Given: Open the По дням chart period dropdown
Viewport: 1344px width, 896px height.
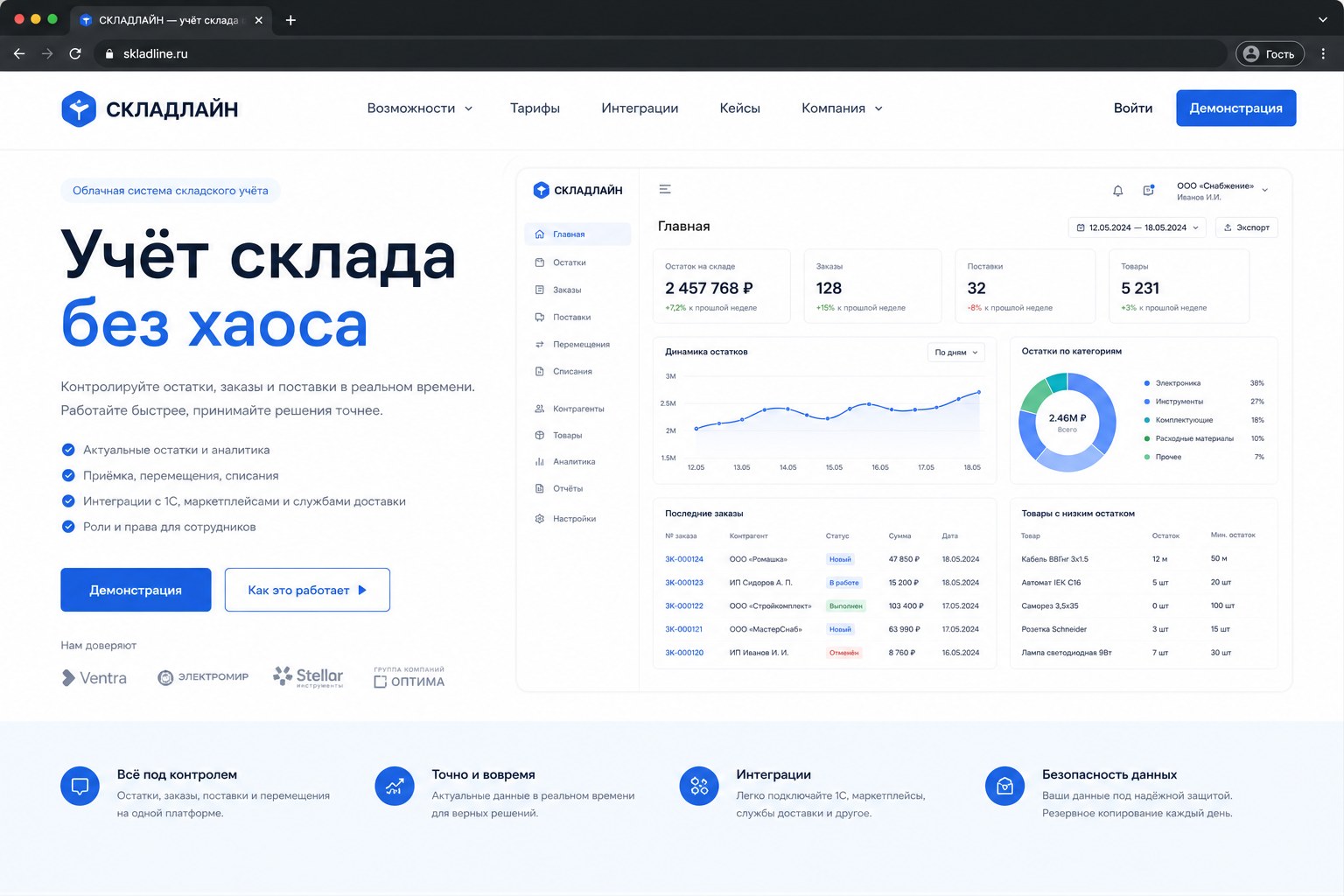Looking at the screenshot, I should (x=955, y=352).
